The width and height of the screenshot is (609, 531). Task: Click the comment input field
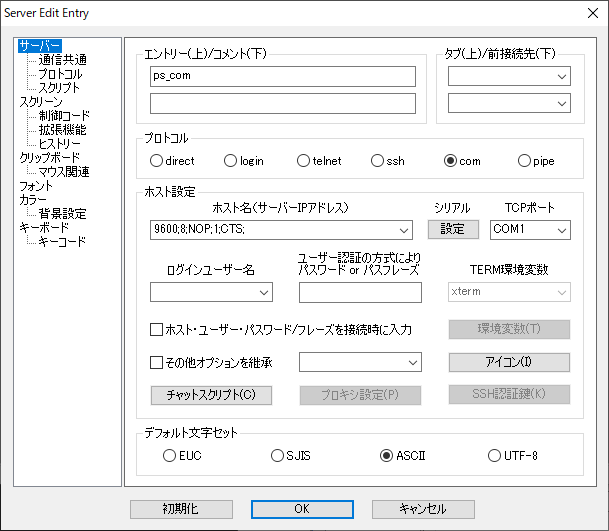coord(283,103)
